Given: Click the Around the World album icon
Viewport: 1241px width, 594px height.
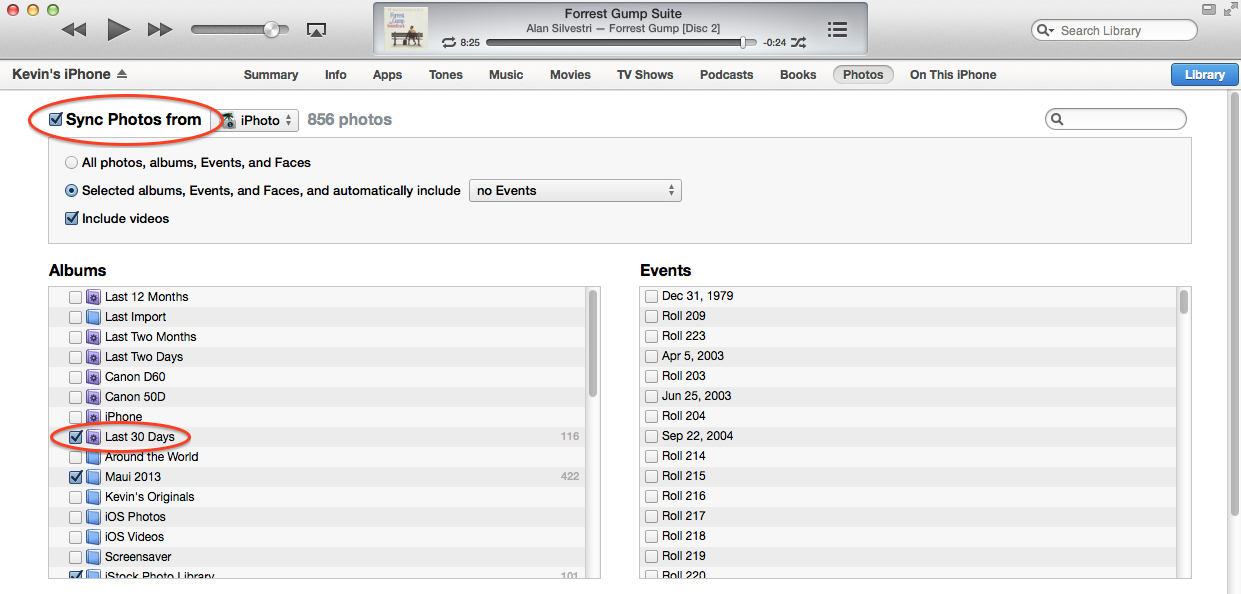Looking at the screenshot, I should 93,457.
